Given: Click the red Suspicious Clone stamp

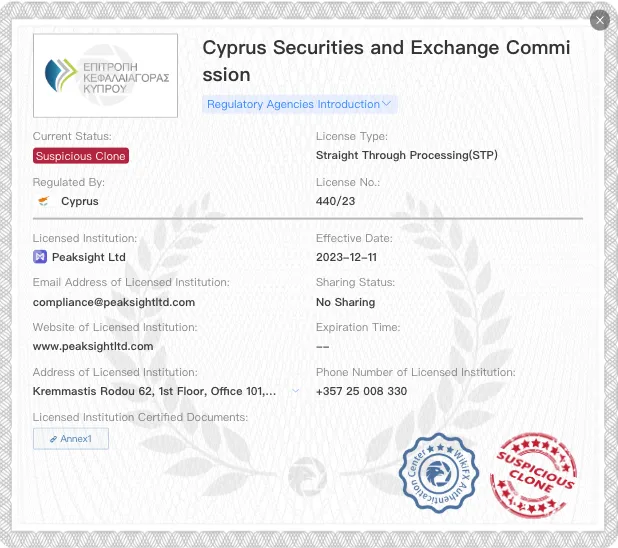Looking at the screenshot, I should point(533,475).
